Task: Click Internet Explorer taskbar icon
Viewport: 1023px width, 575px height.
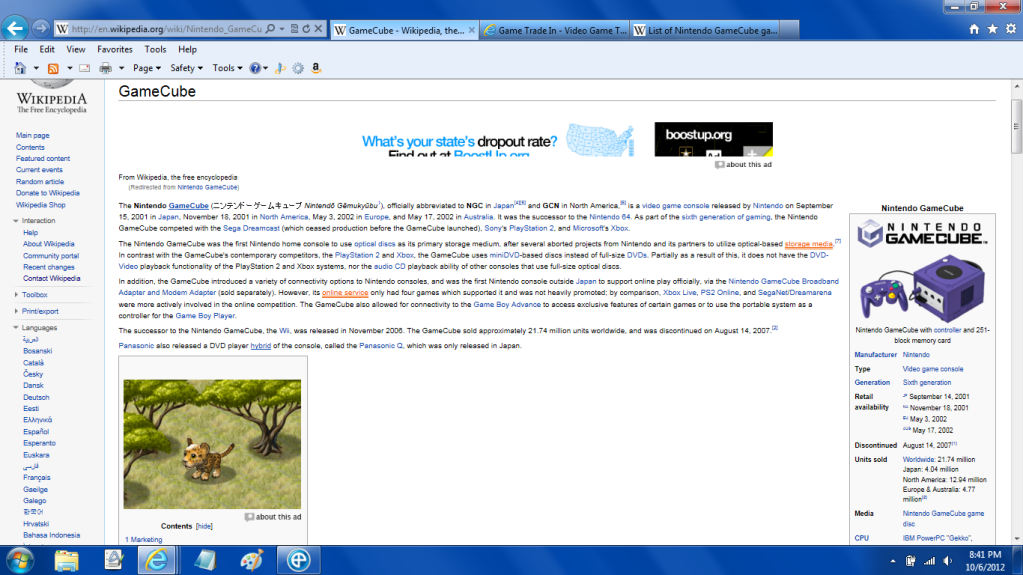Action: [x=157, y=561]
